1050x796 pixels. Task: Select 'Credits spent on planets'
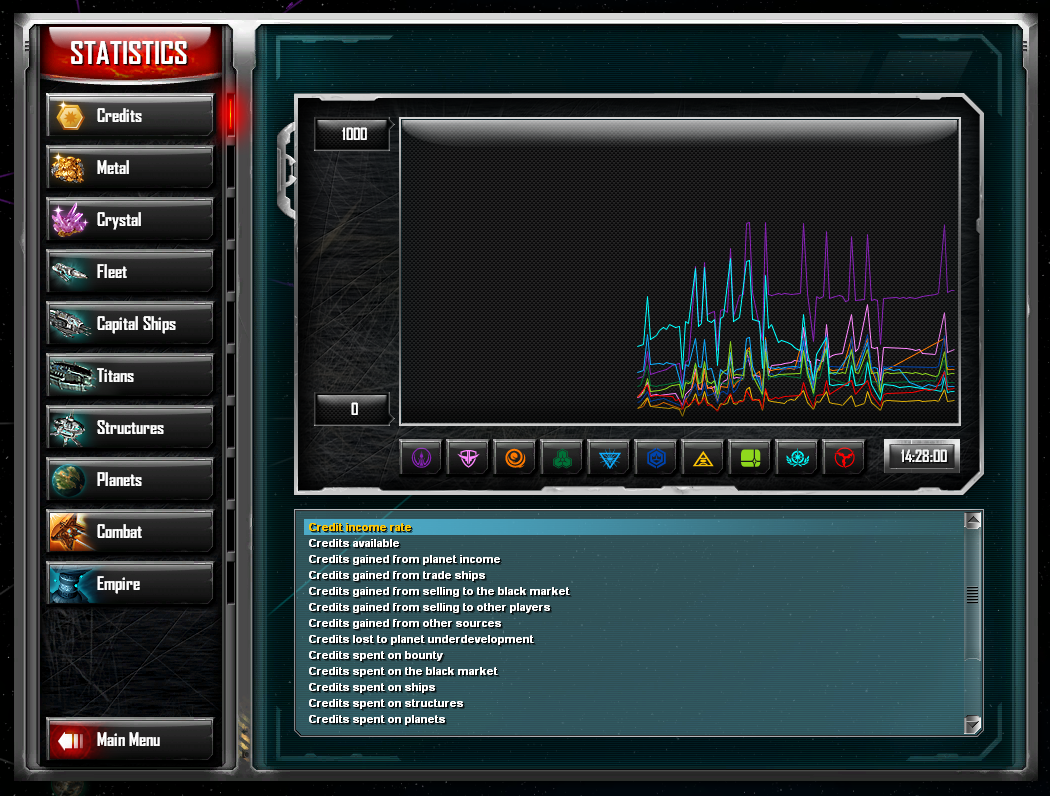point(633,720)
